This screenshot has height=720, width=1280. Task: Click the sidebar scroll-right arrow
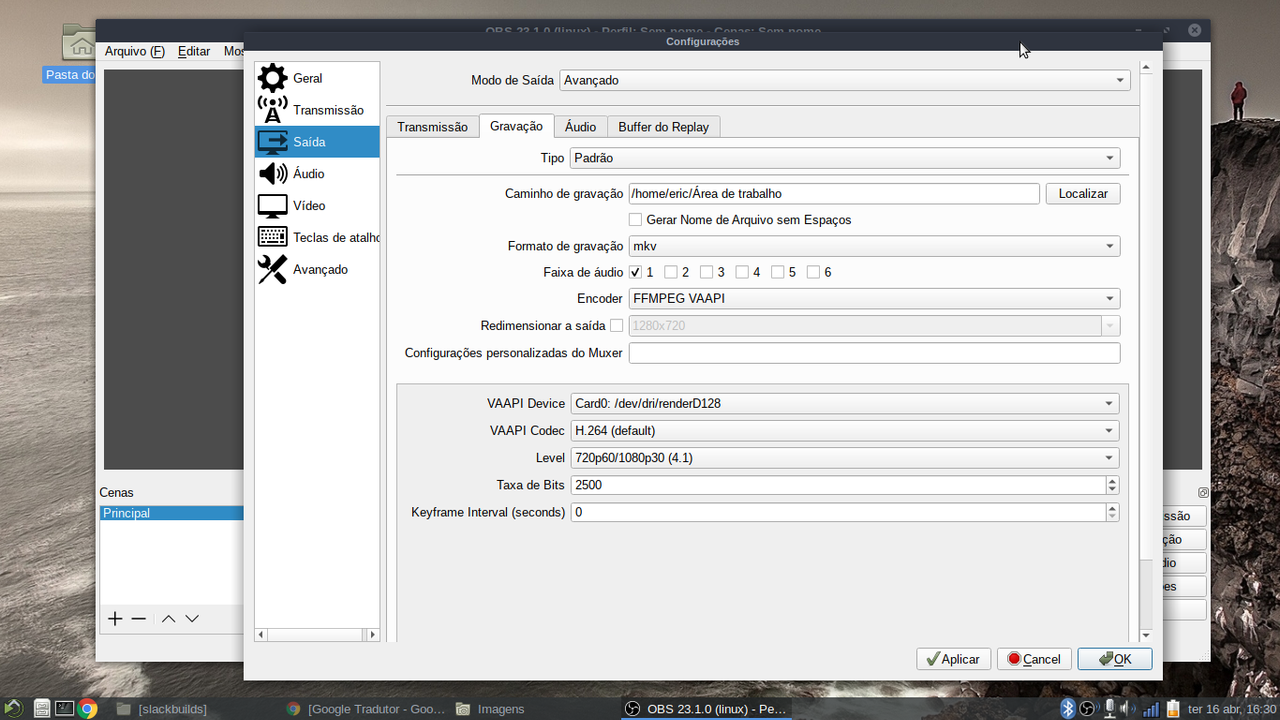(x=373, y=634)
